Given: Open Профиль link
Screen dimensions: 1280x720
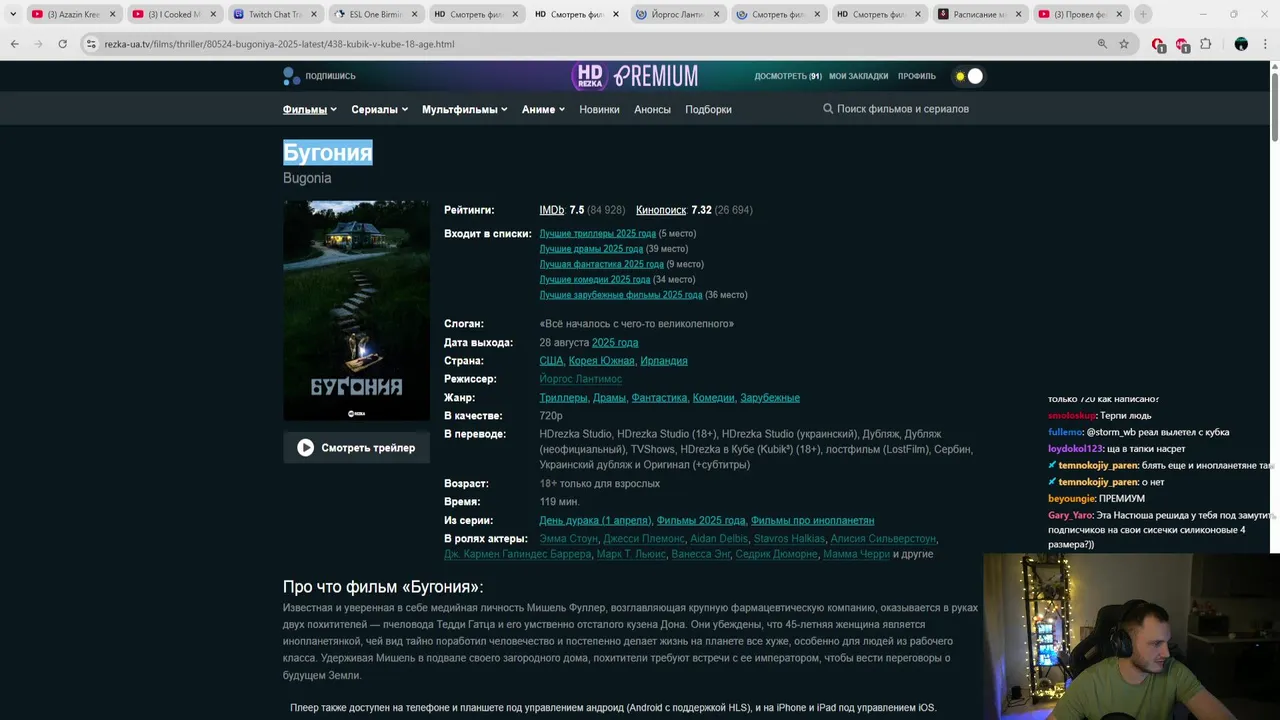Looking at the screenshot, I should (x=917, y=76).
